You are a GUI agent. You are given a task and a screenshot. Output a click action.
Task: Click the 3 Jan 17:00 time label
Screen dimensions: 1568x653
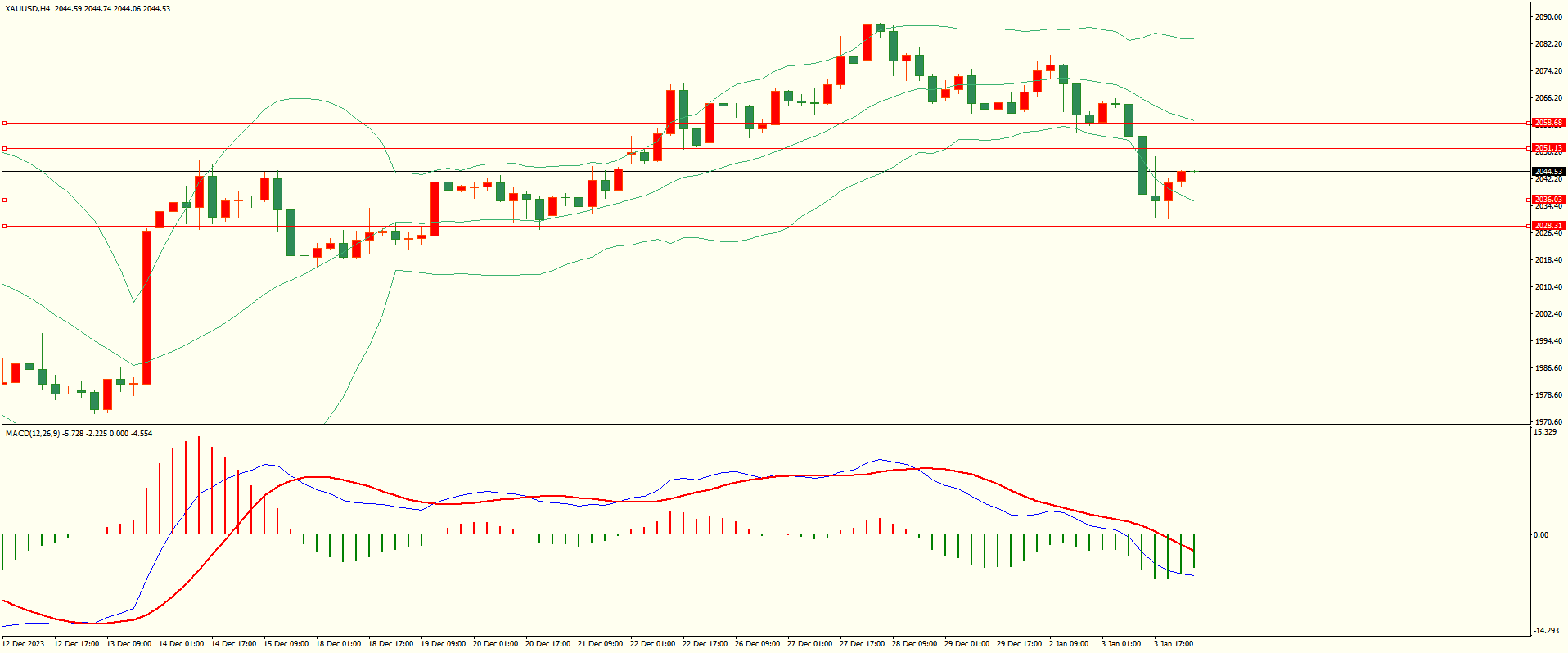1173,644
